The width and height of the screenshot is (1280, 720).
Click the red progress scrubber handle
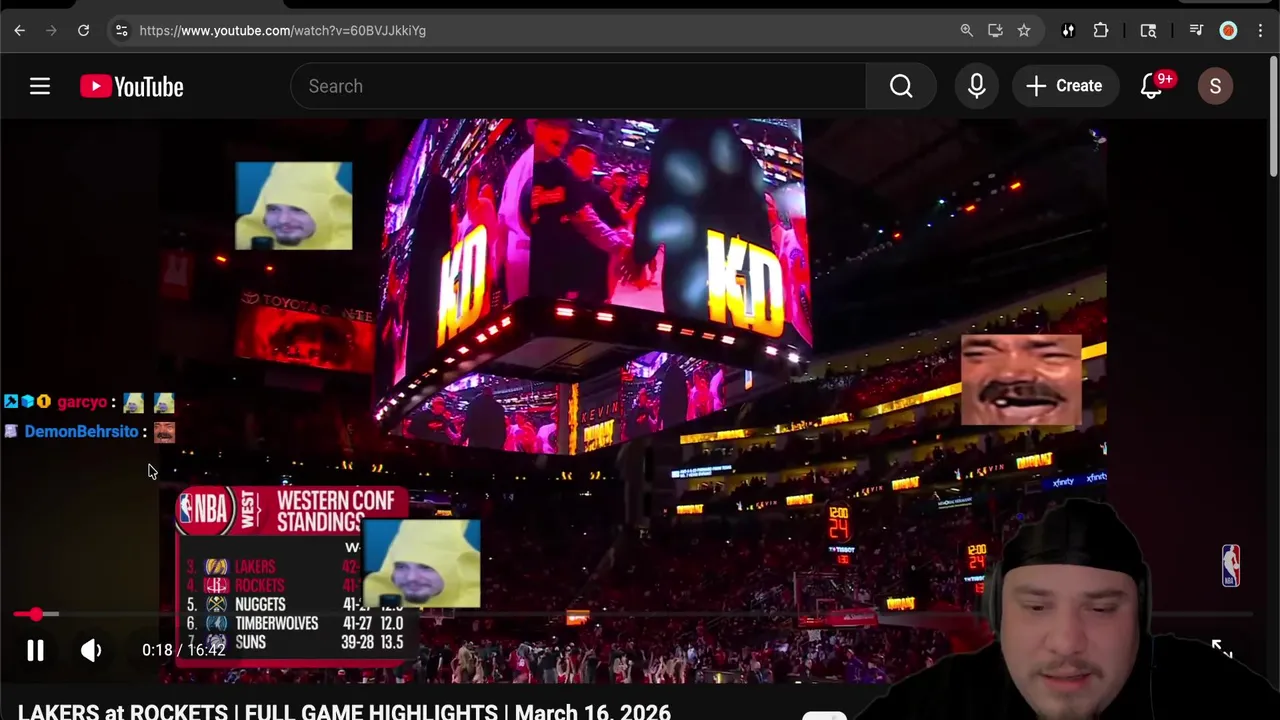[36, 614]
